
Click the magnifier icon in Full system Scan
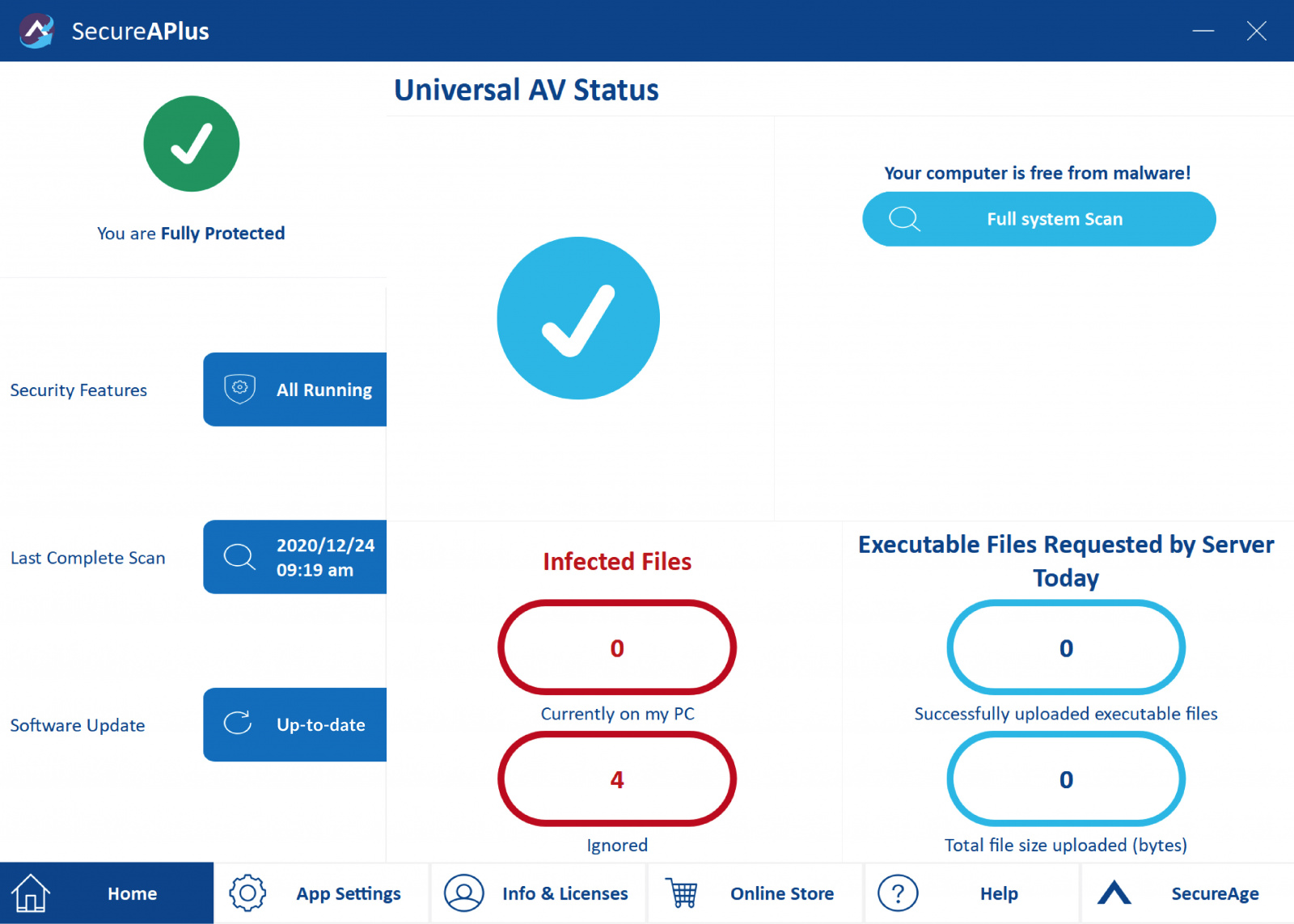point(904,219)
